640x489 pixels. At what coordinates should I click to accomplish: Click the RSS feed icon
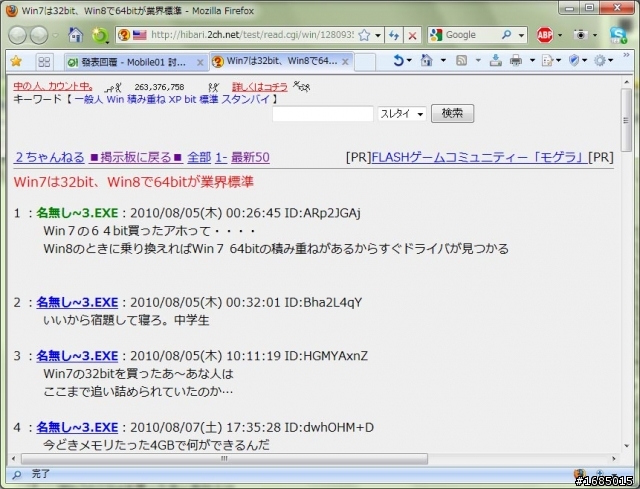click(461, 61)
